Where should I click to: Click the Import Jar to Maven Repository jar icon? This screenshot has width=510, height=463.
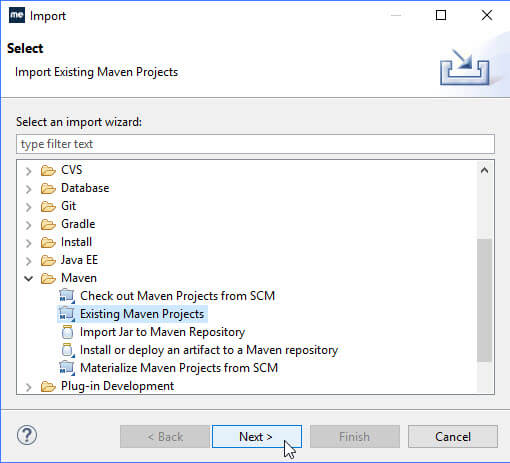(x=67, y=332)
